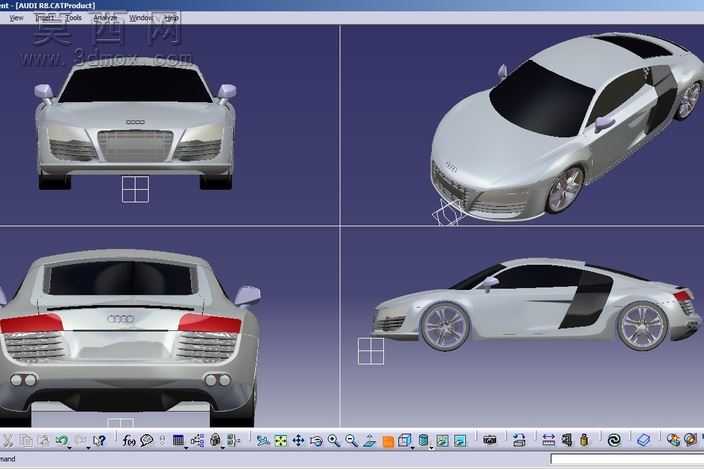Select the Rotate view tool
Viewport: 704px width, 469px height.
[x=316, y=441]
